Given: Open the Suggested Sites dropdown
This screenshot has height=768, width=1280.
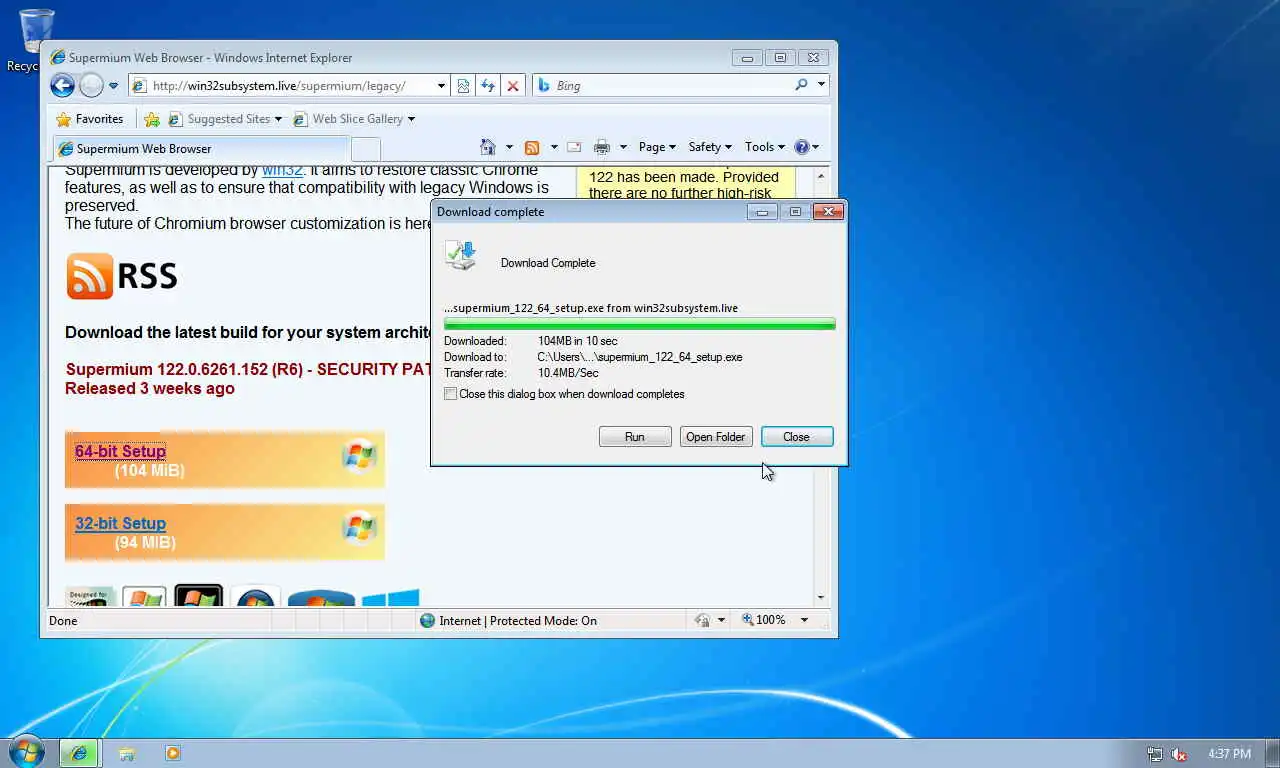Looking at the screenshot, I should coord(226,119).
